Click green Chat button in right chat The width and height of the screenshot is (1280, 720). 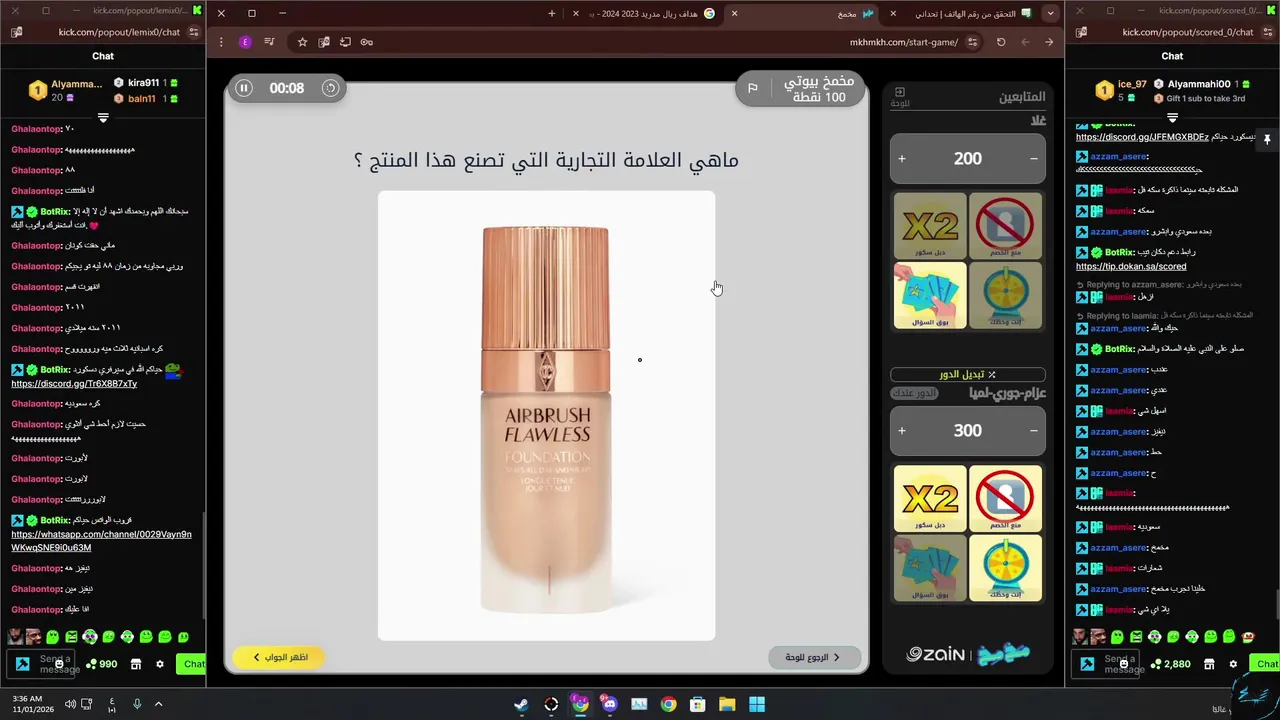[x=1265, y=664]
